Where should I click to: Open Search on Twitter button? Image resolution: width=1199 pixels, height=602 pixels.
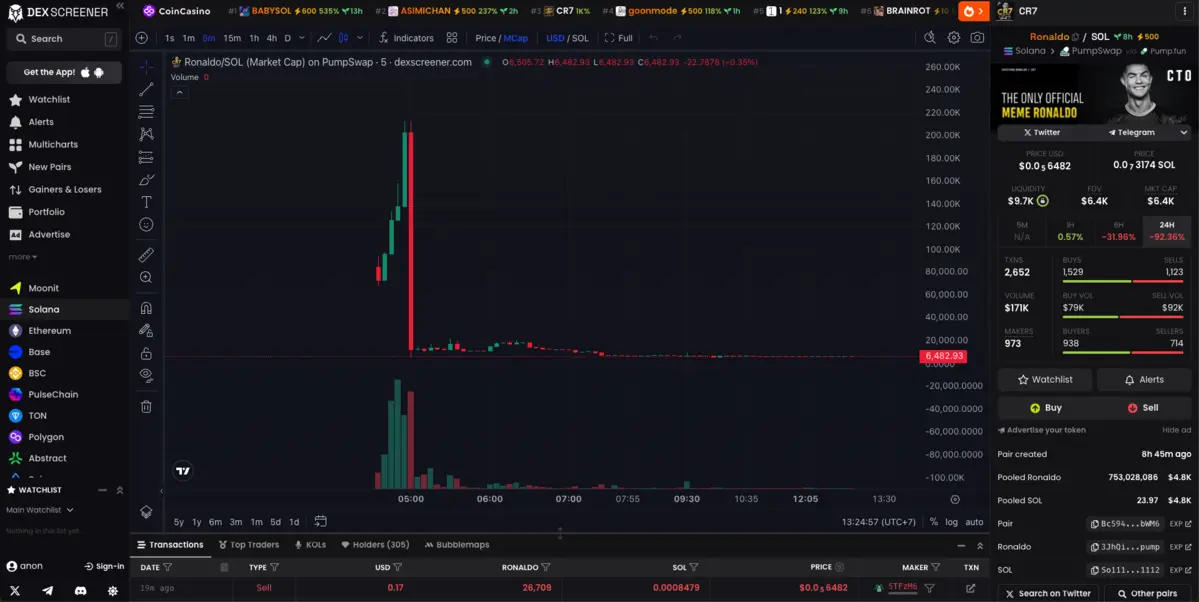1048,594
